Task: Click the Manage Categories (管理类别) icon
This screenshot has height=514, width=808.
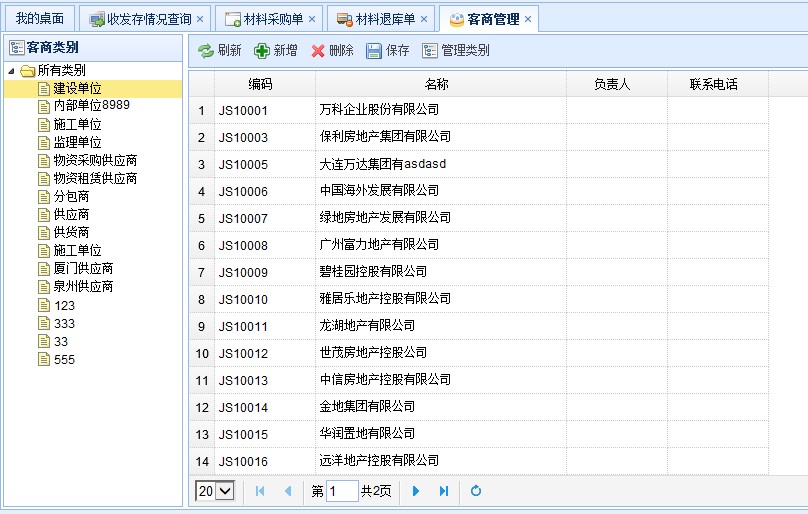Action: [430, 51]
